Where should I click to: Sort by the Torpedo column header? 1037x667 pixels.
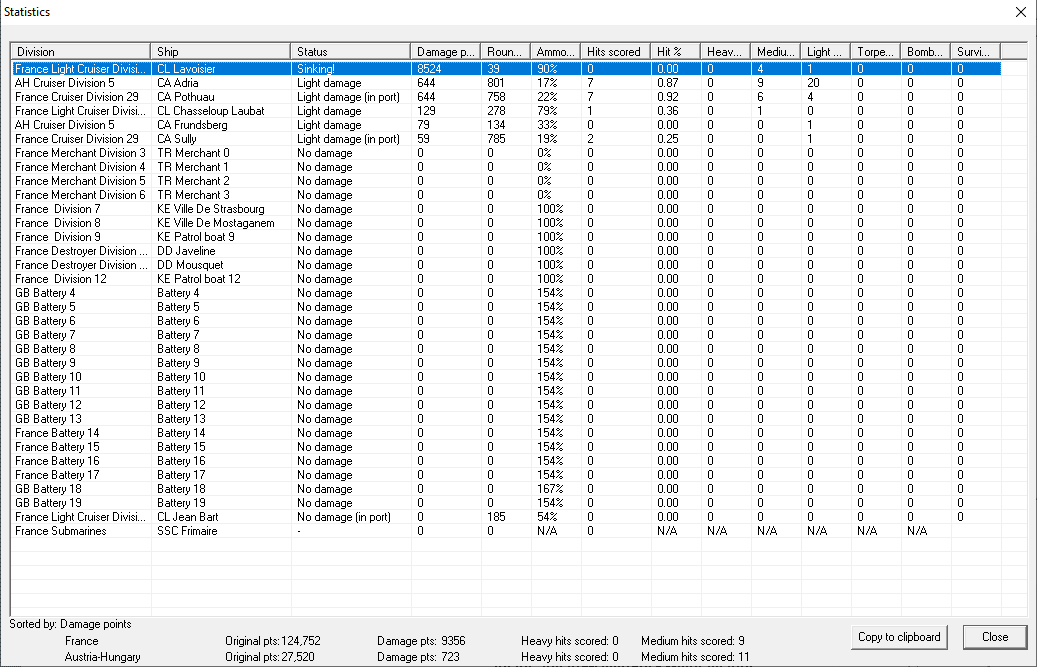(876, 52)
